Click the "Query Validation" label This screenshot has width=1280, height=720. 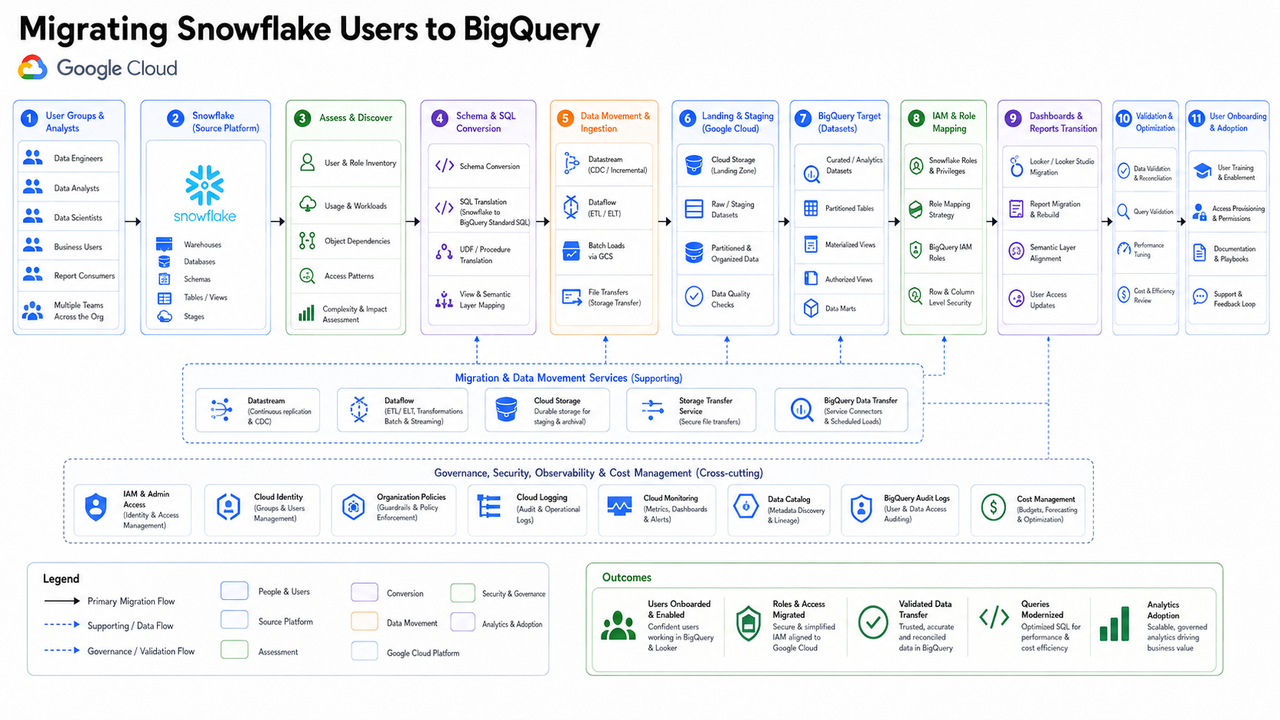coord(1154,212)
